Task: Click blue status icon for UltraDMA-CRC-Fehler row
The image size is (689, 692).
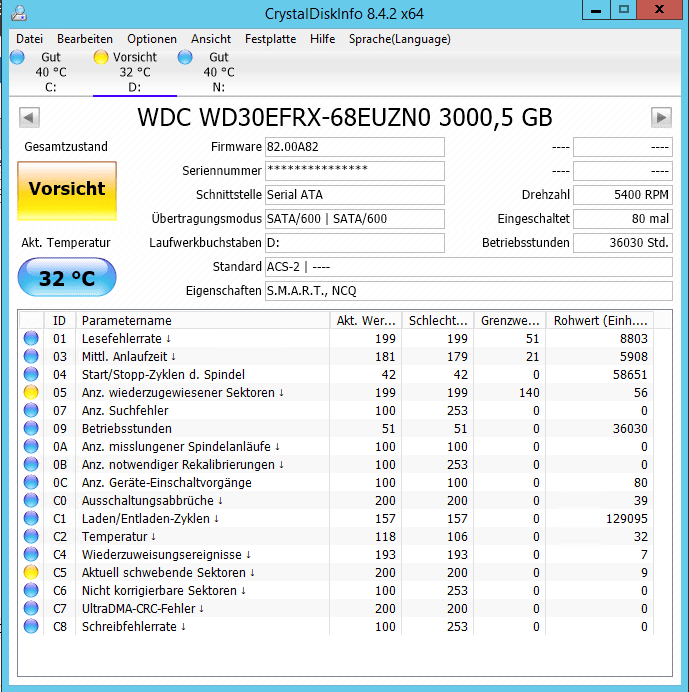Action: pos(31,609)
